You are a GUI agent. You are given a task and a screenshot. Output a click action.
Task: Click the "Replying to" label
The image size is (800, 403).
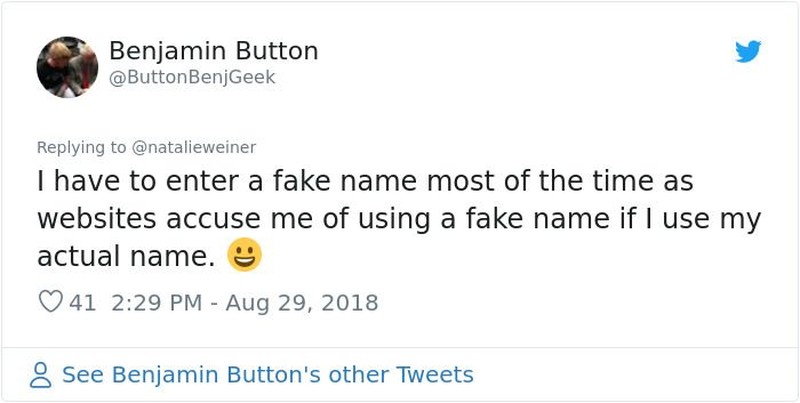click(81, 147)
